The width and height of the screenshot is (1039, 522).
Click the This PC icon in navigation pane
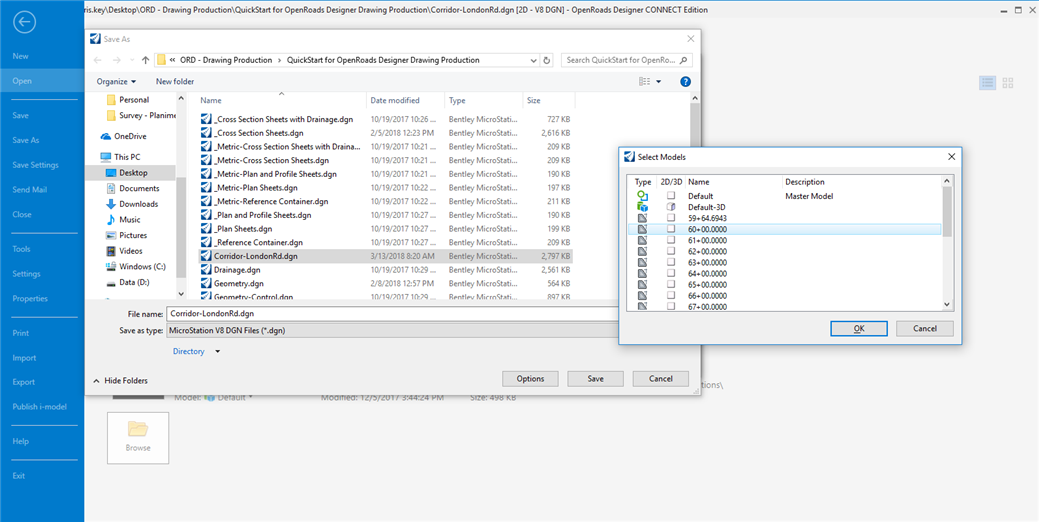coord(106,158)
